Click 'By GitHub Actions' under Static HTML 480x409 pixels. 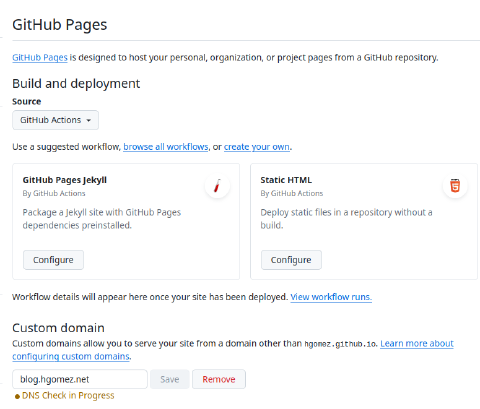[292, 193]
